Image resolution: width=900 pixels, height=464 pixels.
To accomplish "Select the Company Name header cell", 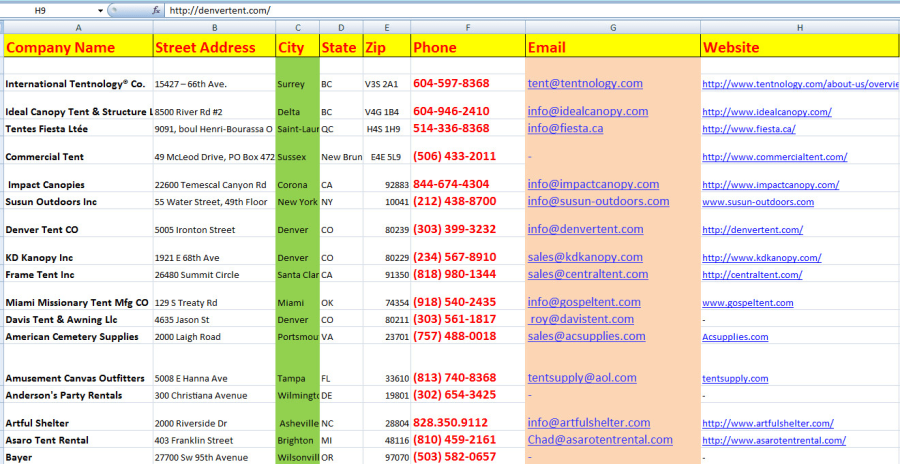I will [x=79, y=46].
